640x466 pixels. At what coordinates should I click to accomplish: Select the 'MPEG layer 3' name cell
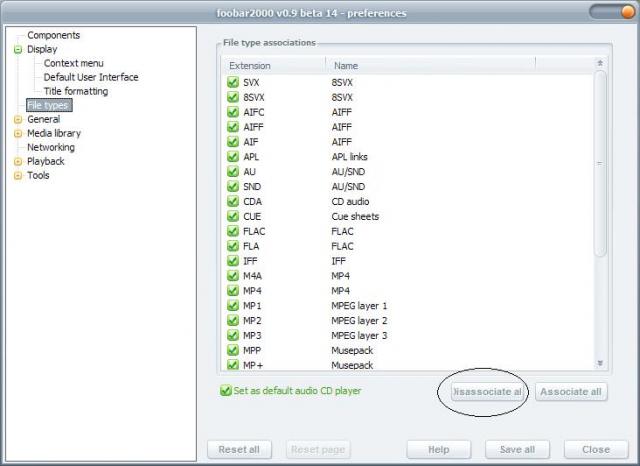[x=359, y=335]
